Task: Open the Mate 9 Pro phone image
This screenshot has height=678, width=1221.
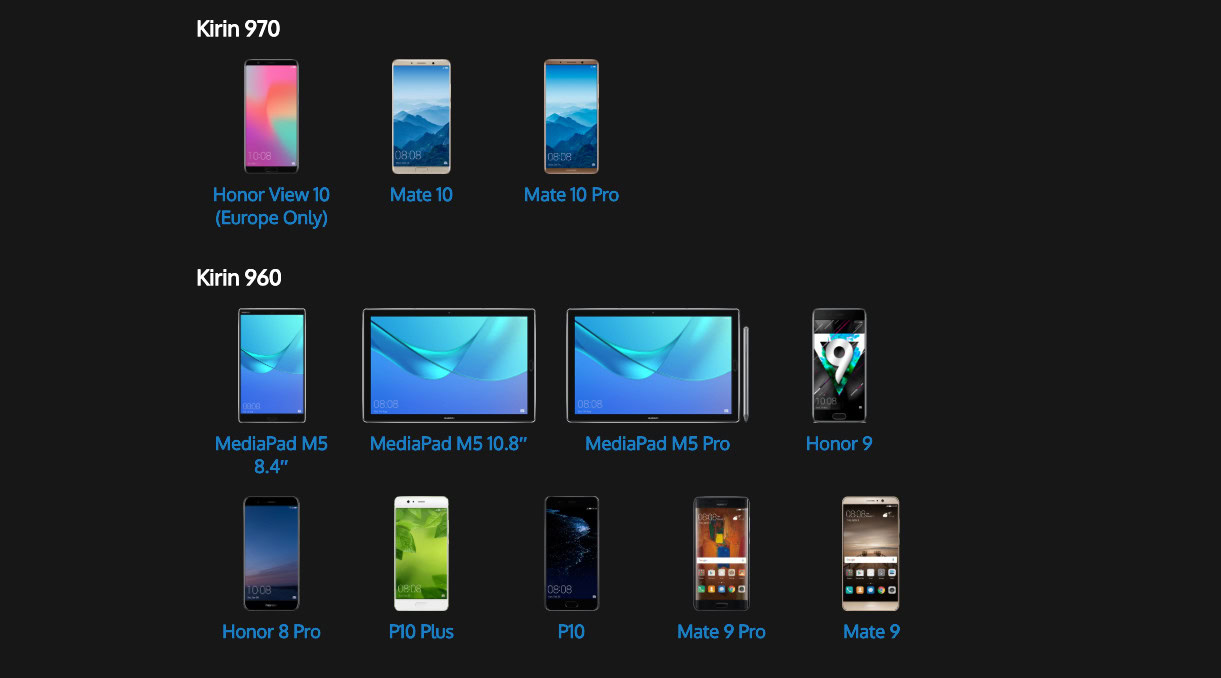Action: click(721, 553)
